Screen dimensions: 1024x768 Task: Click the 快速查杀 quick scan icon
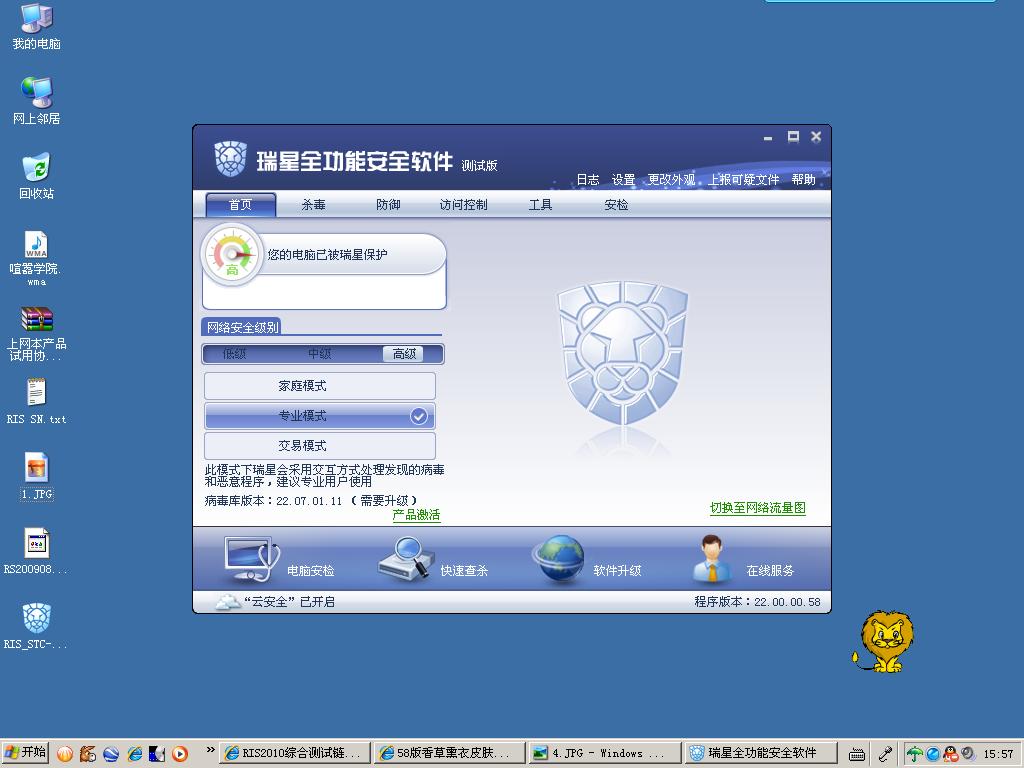(x=406, y=558)
